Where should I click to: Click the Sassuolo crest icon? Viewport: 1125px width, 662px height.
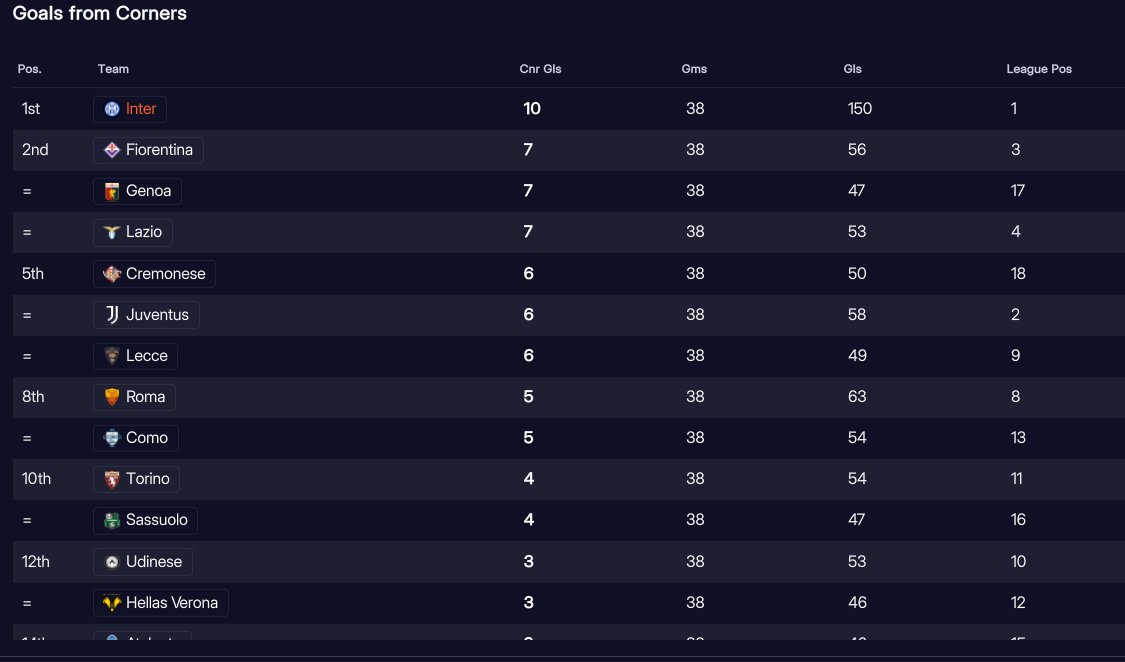[x=112, y=520]
